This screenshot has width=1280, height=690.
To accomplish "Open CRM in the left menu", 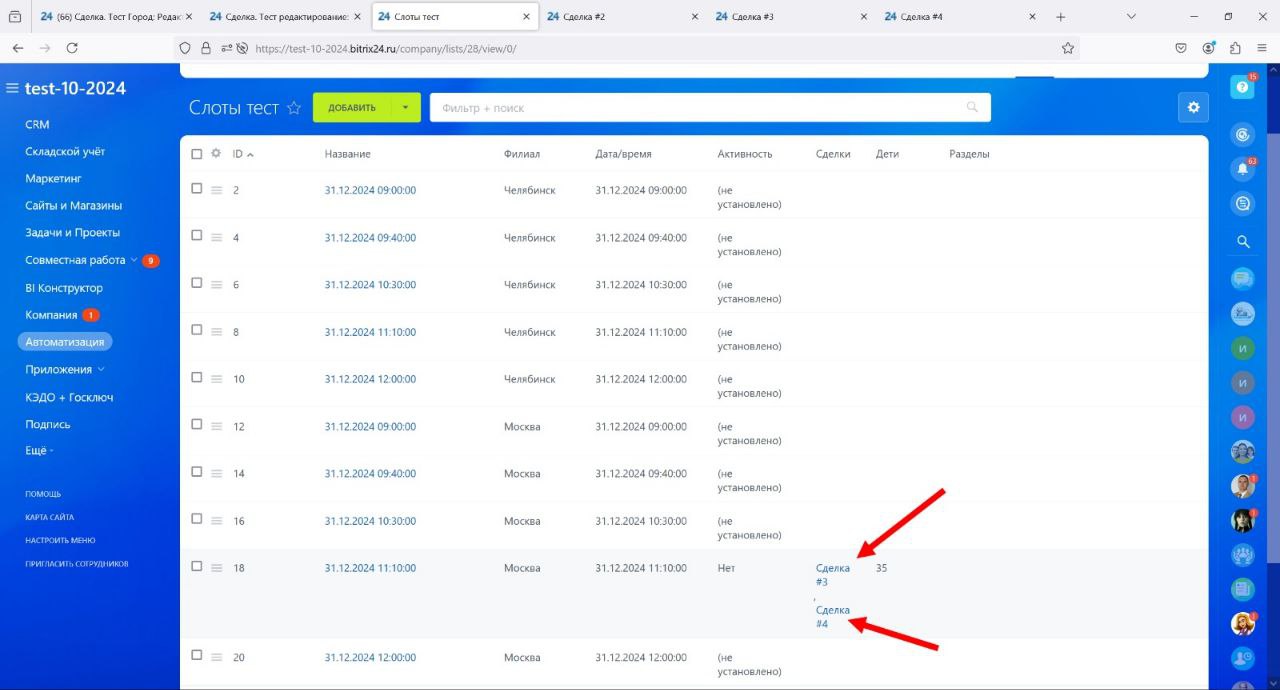I will (x=37, y=125).
